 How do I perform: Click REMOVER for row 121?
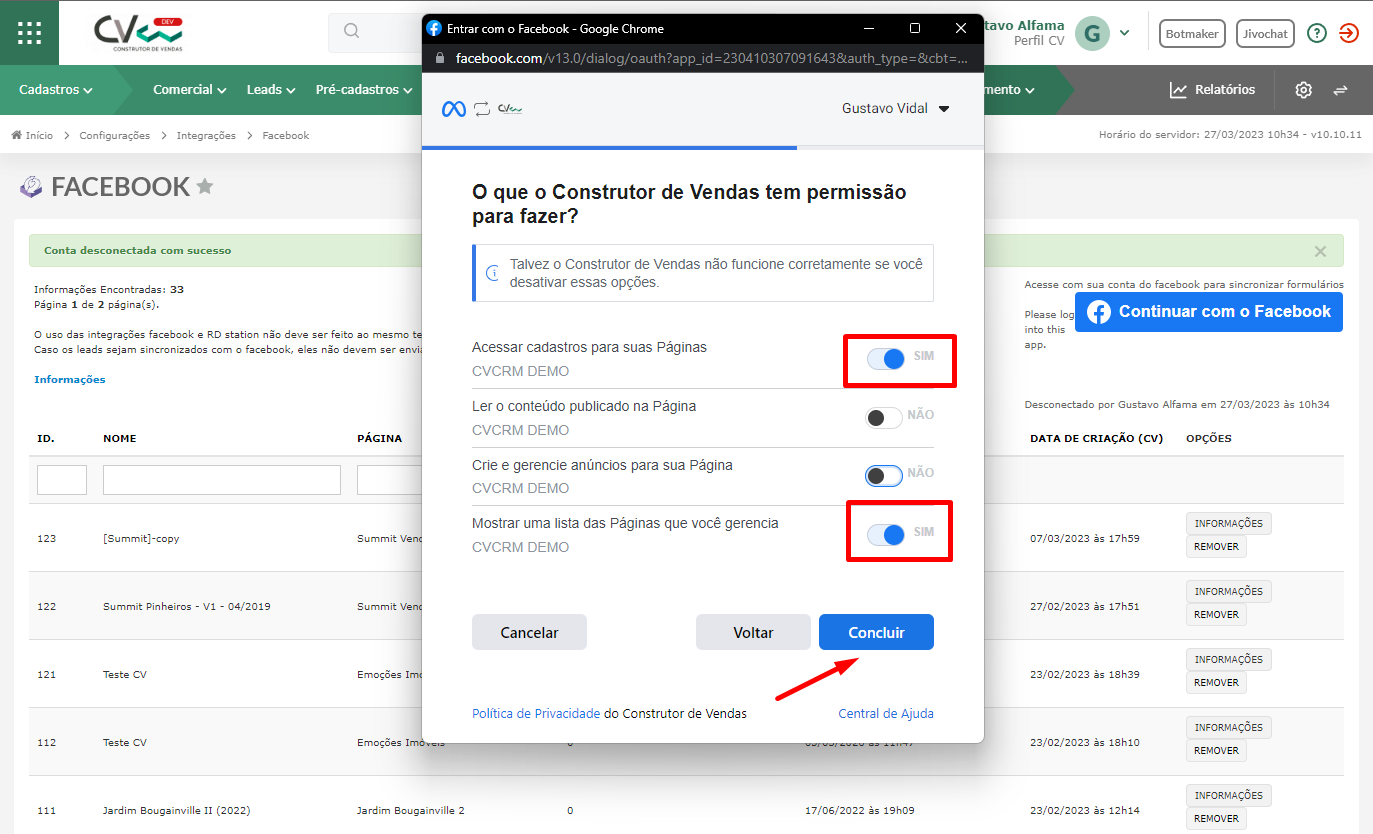[x=1216, y=683]
